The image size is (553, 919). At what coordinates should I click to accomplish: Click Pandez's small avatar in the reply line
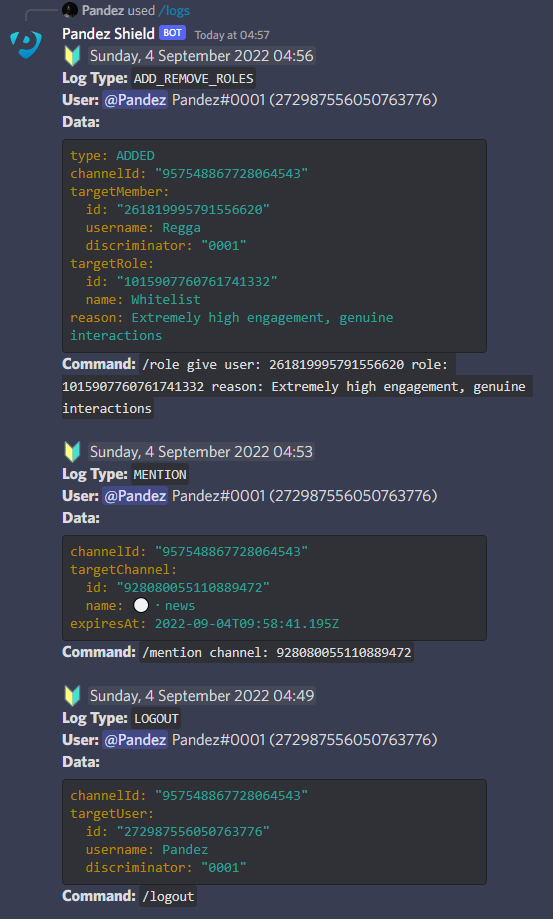coord(70,10)
